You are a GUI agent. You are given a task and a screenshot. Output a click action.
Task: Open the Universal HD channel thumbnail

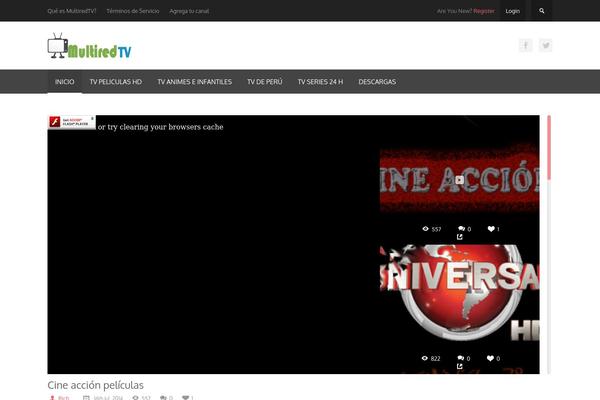pos(460,293)
